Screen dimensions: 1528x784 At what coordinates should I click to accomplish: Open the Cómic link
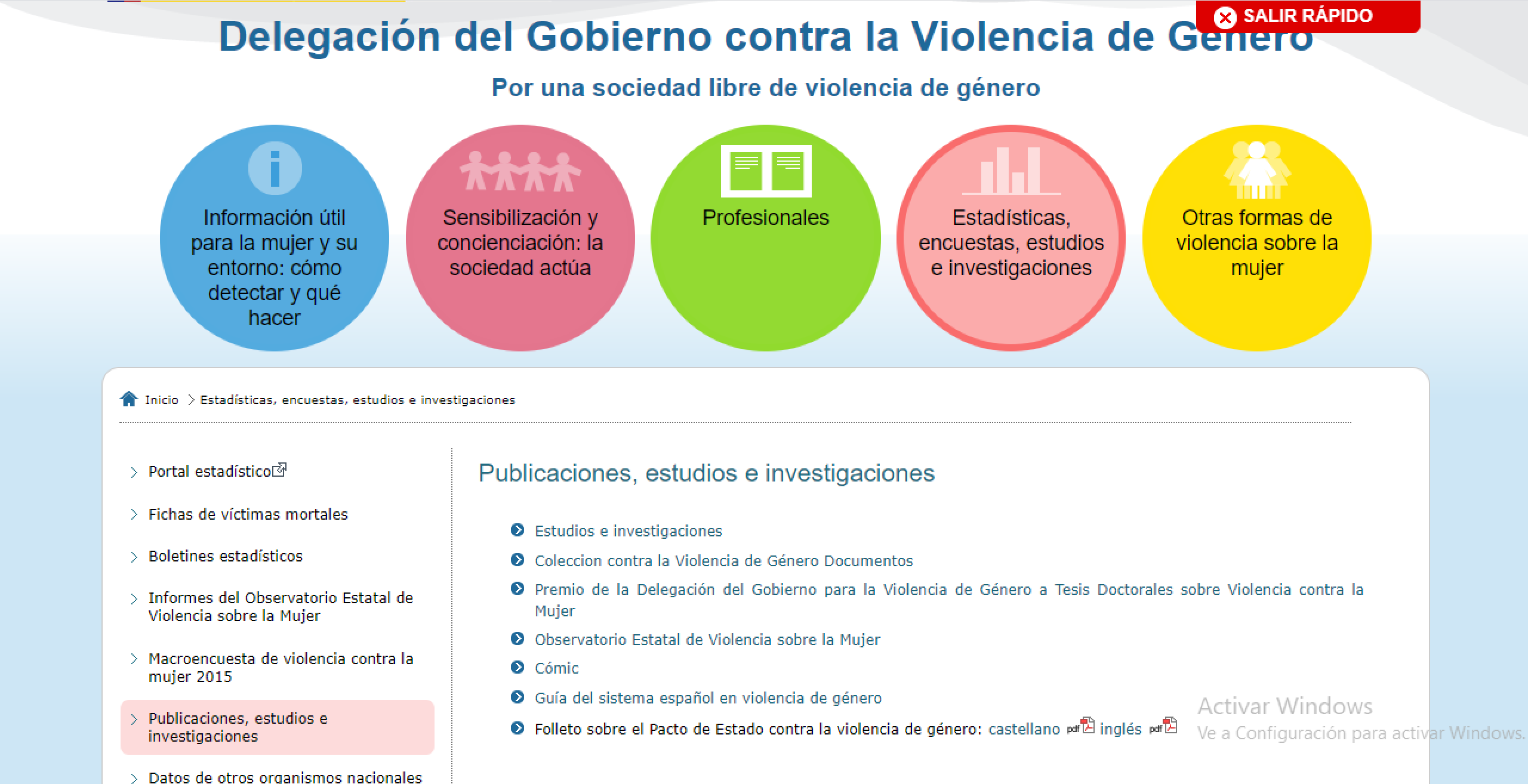tap(556, 668)
